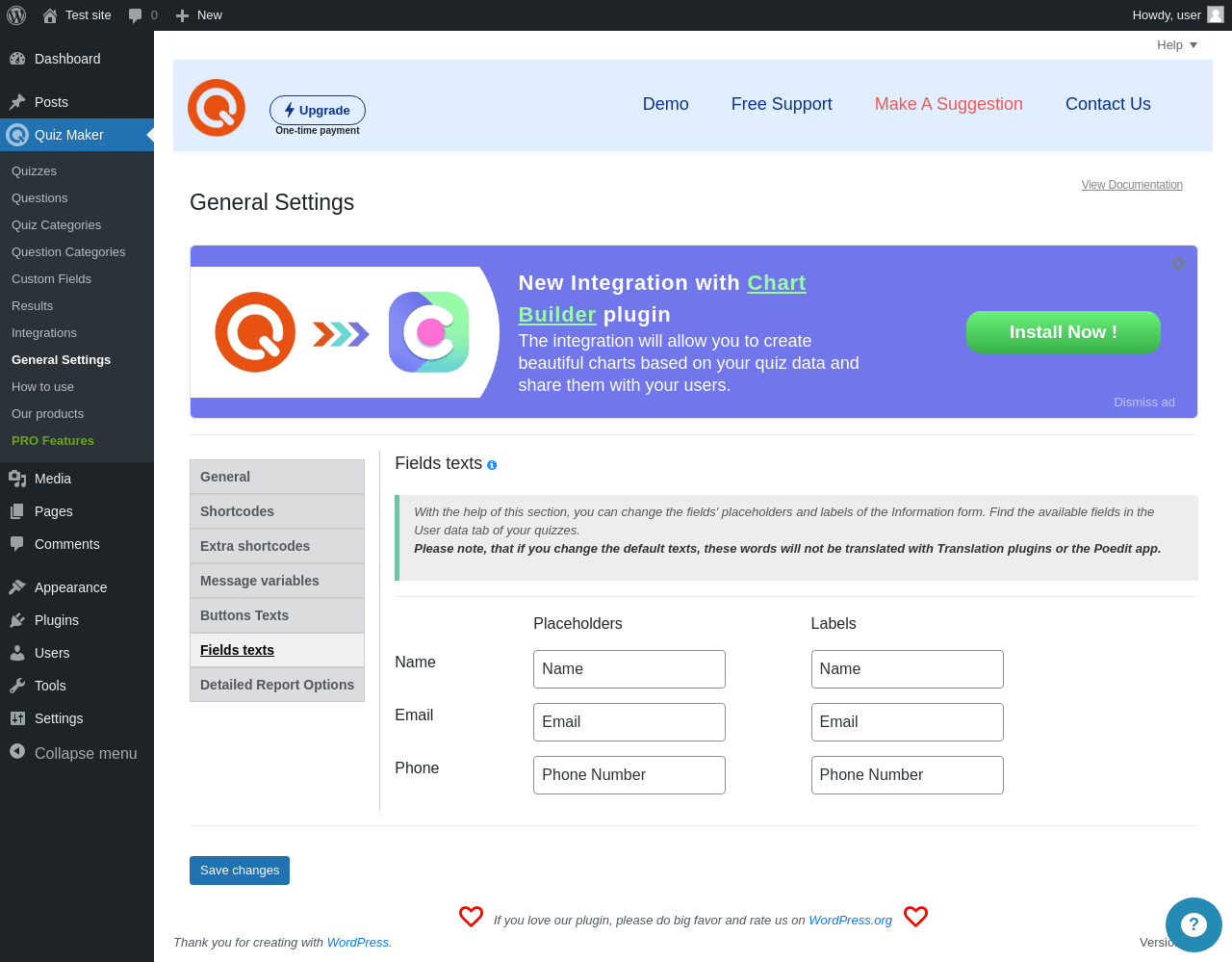This screenshot has height=962, width=1232.
Task: Open the comments bubble icon in admin bar
Action: click(x=136, y=15)
